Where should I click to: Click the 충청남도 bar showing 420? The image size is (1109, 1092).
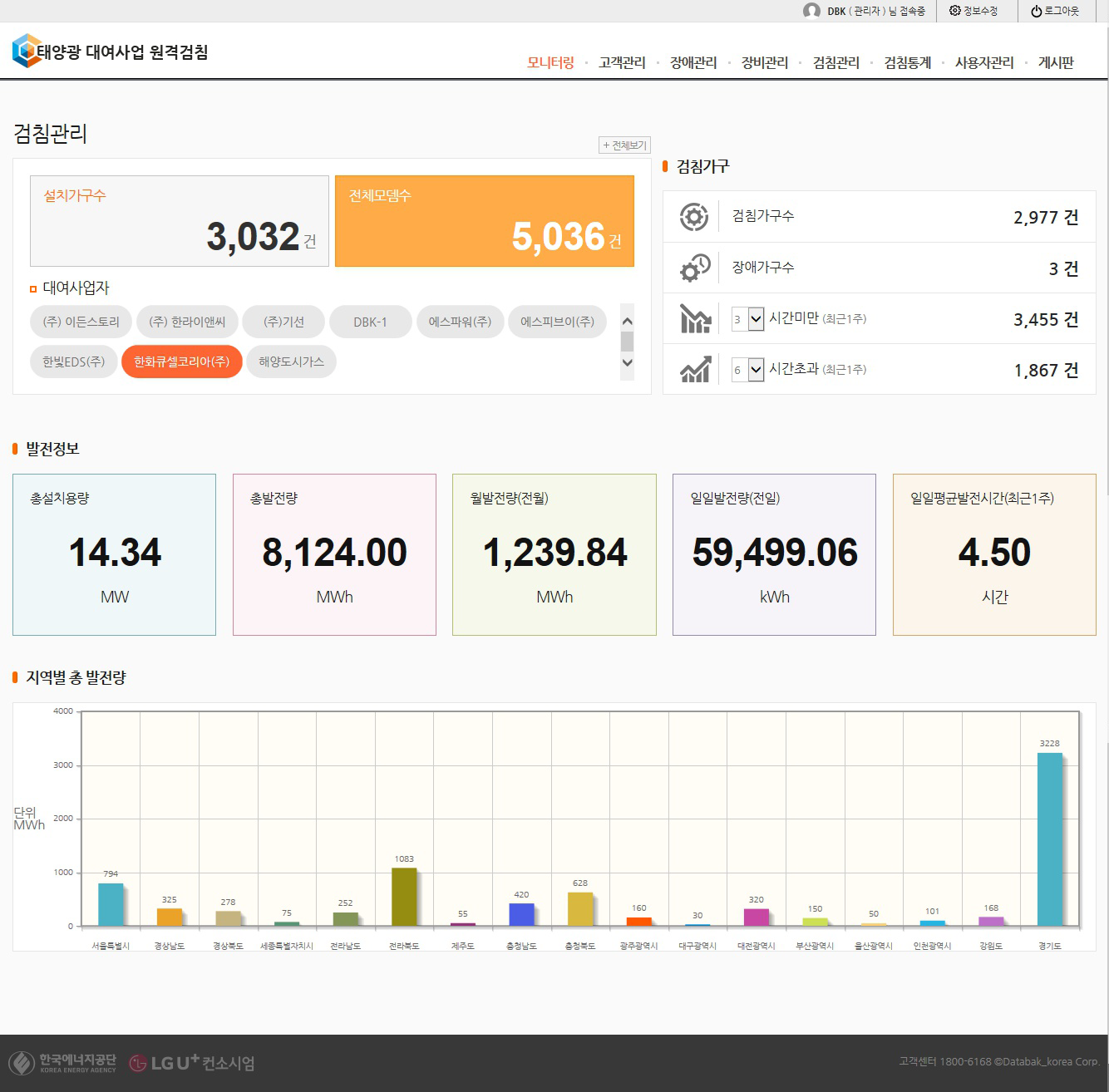click(x=521, y=914)
